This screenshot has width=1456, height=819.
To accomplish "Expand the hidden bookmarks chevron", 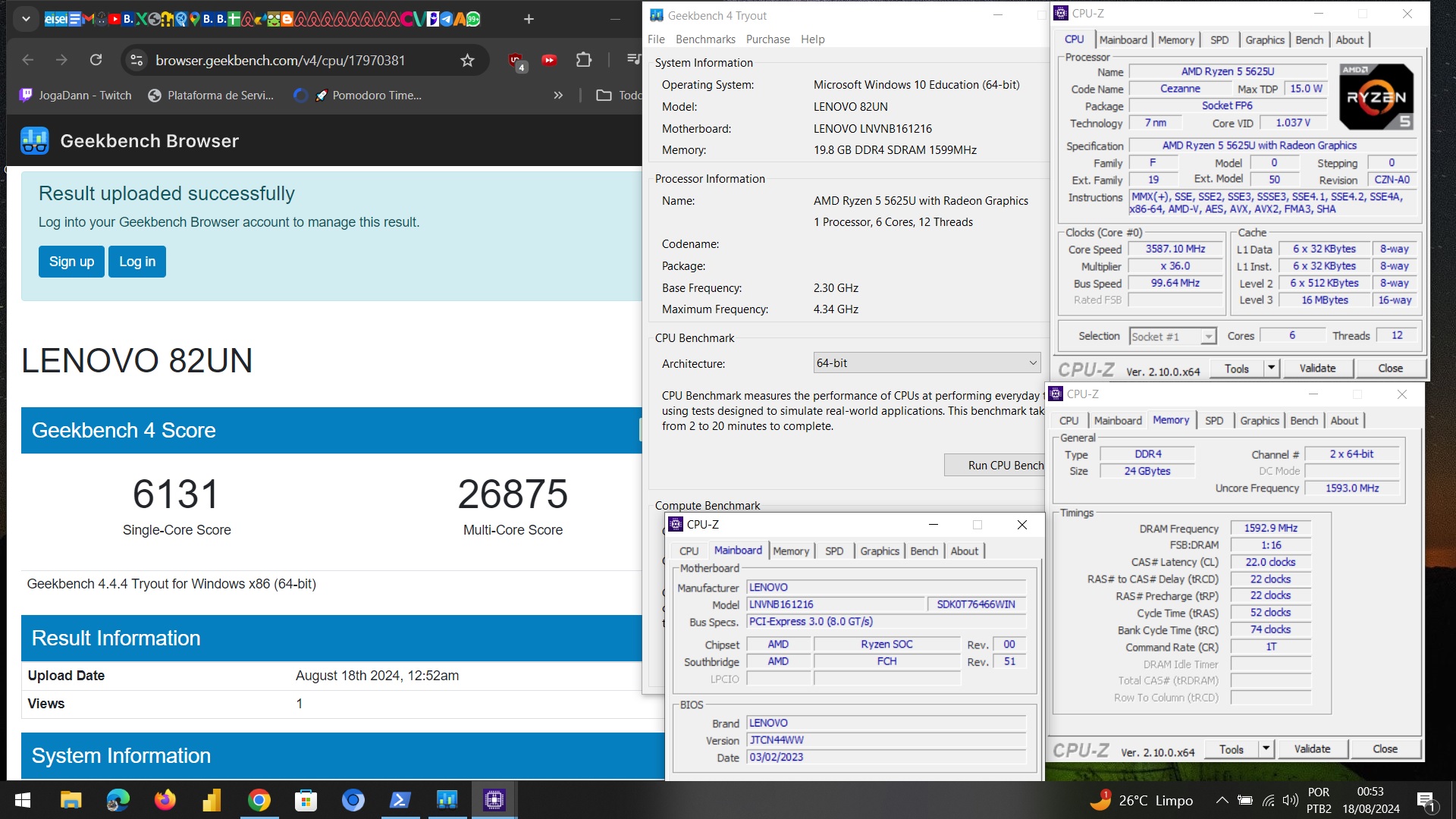I will 558,95.
